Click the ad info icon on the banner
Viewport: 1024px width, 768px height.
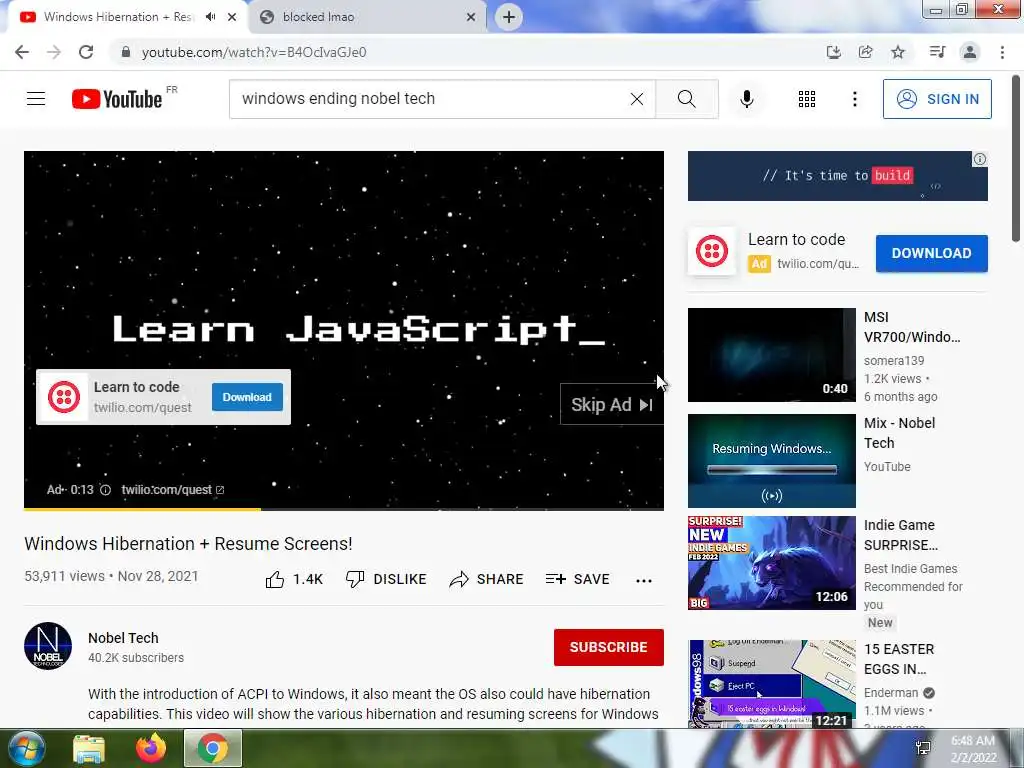[x=980, y=159]
